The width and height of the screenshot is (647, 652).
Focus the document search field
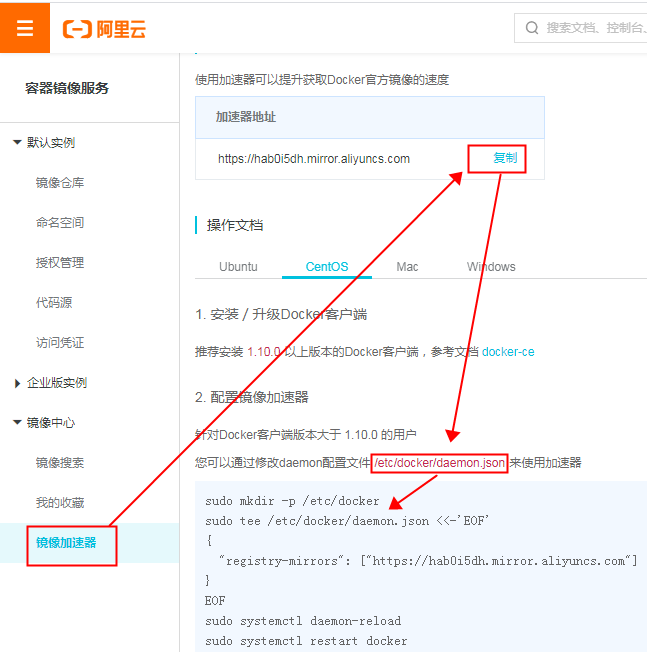pos(581,28)
